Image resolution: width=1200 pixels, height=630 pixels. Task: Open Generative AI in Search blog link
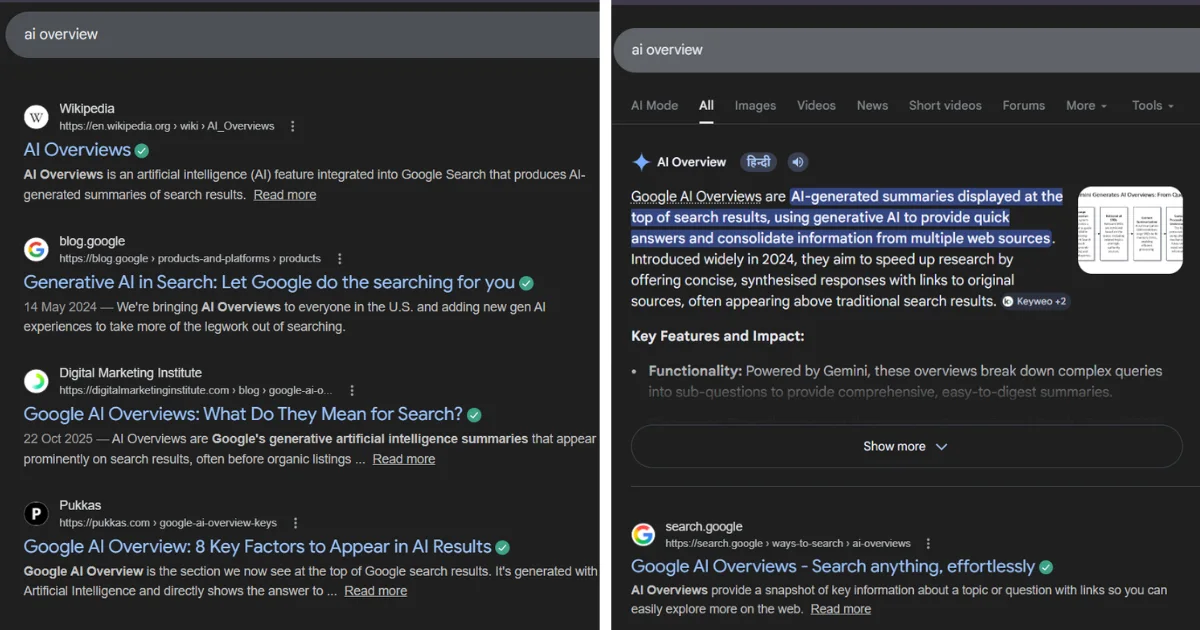269,282
